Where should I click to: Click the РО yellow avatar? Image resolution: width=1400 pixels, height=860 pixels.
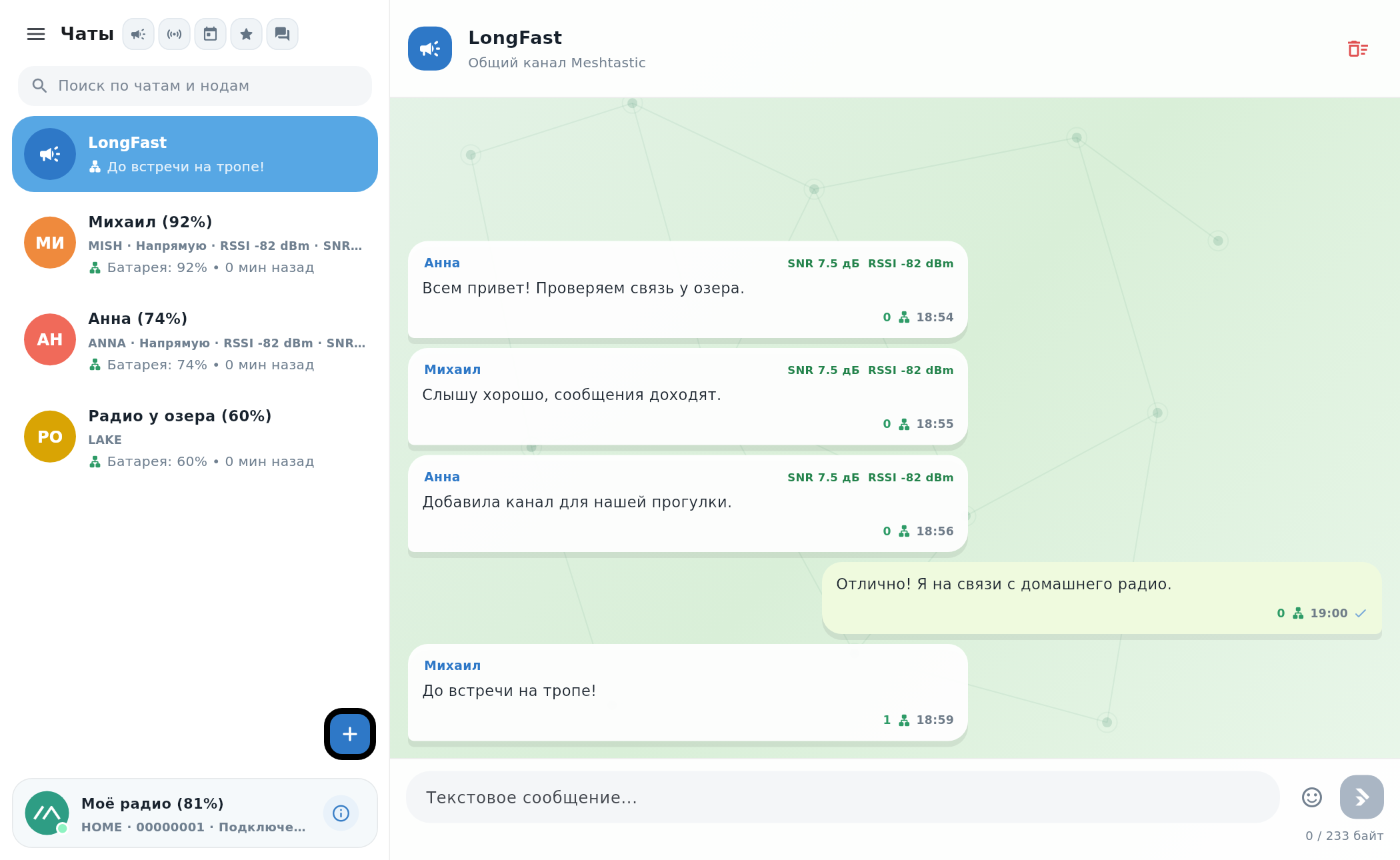click(50, 437)
